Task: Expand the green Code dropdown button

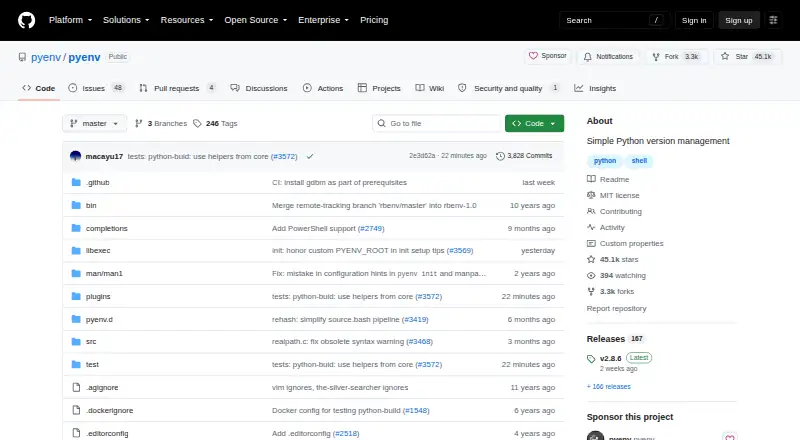Action: coord(534,124)
